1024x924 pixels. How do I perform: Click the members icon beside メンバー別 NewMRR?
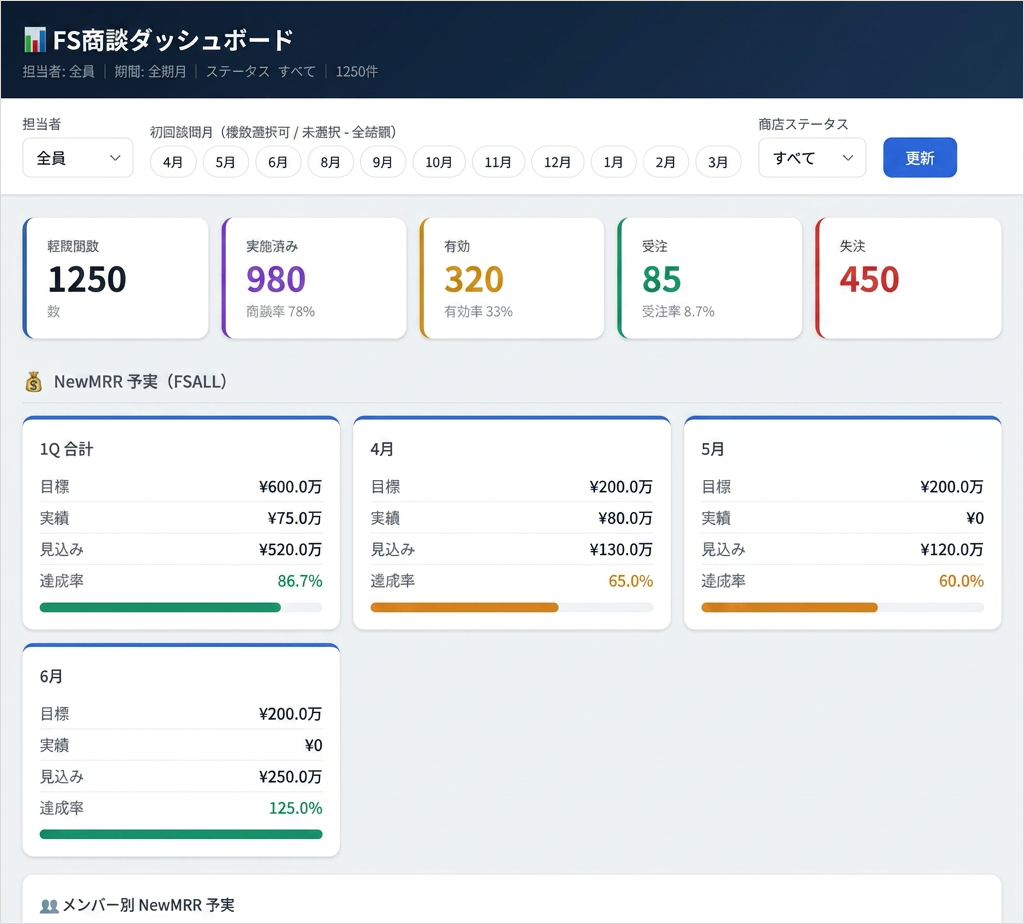(x=49, y=906)
